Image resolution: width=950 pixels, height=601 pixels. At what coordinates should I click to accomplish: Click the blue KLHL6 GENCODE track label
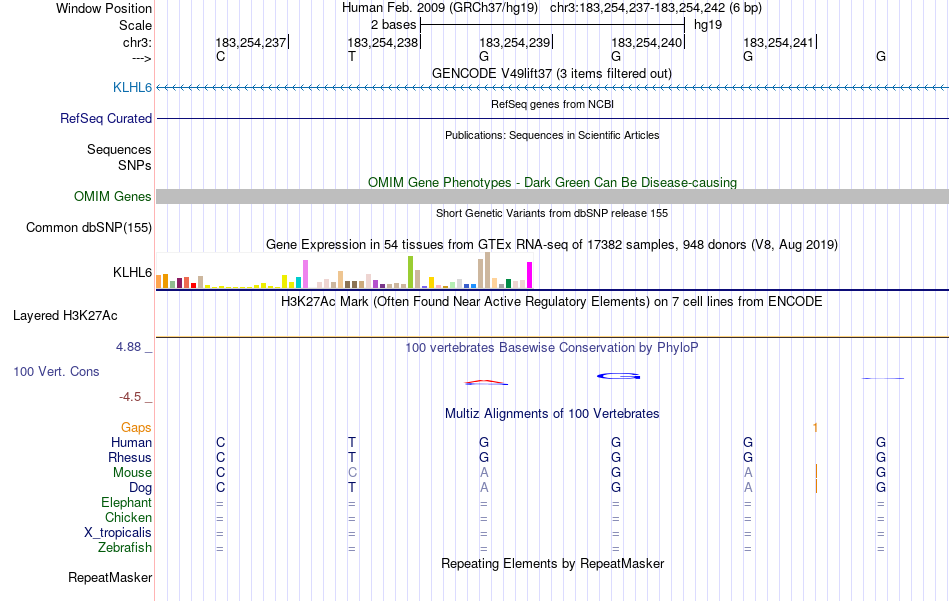[x=132, y=87]
